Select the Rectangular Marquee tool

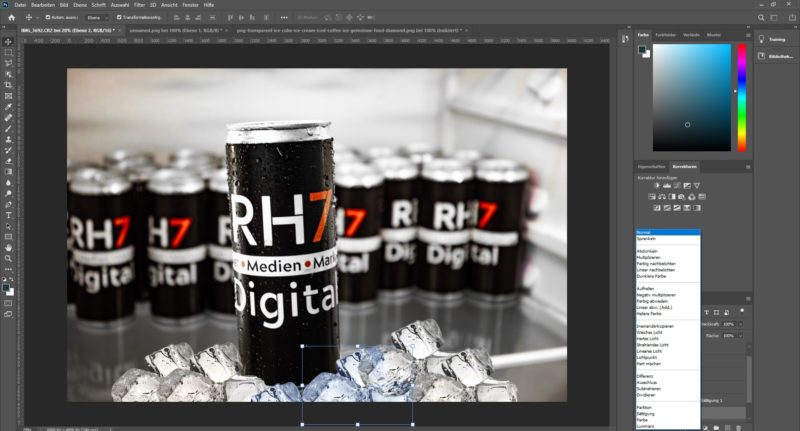tap(8, 53)
